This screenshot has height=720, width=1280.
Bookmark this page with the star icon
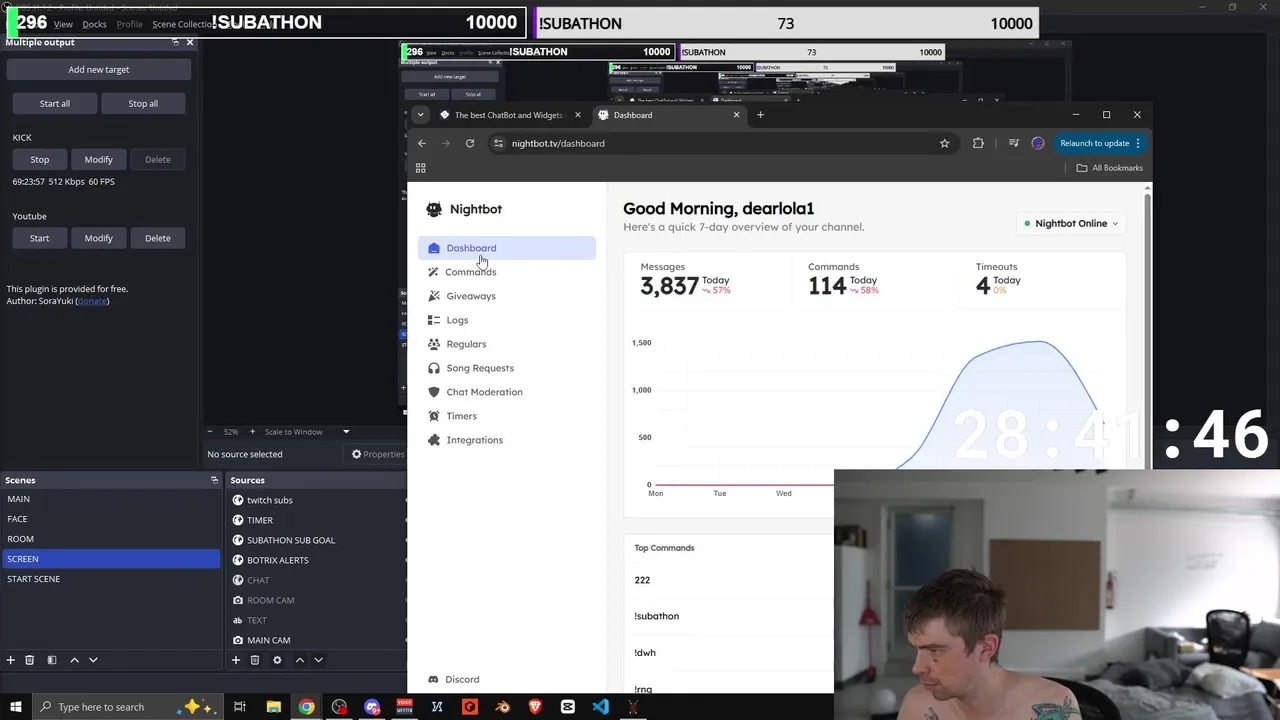click(x=944, y=143)
